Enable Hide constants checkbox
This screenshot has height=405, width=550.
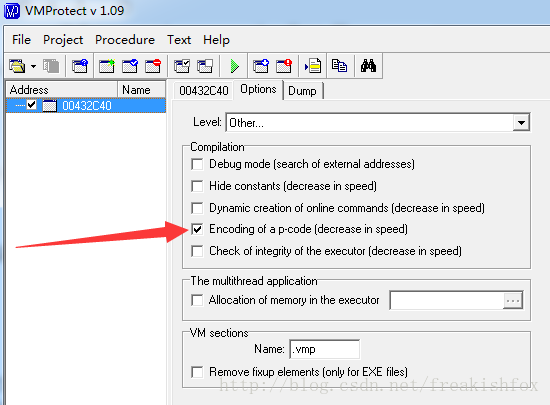pyautogui.click(x=197, y=186)
